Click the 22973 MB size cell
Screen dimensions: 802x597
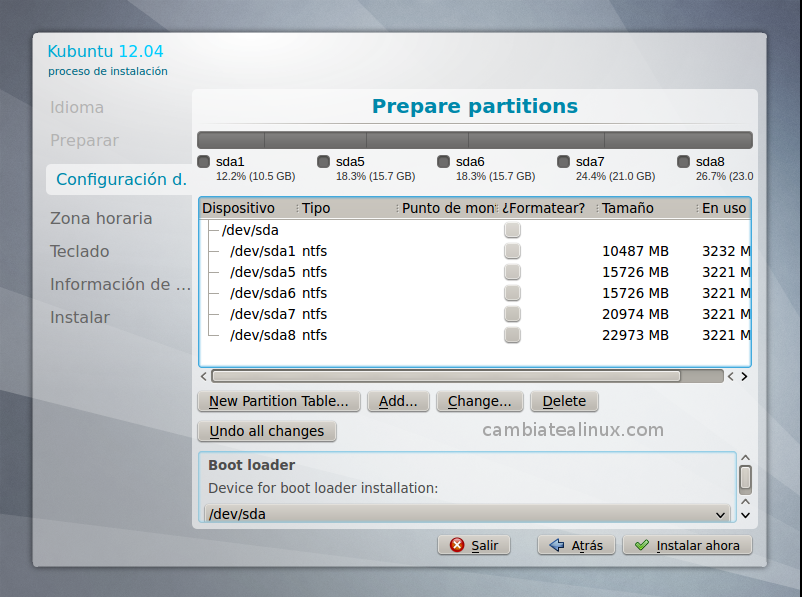[635, 335]
